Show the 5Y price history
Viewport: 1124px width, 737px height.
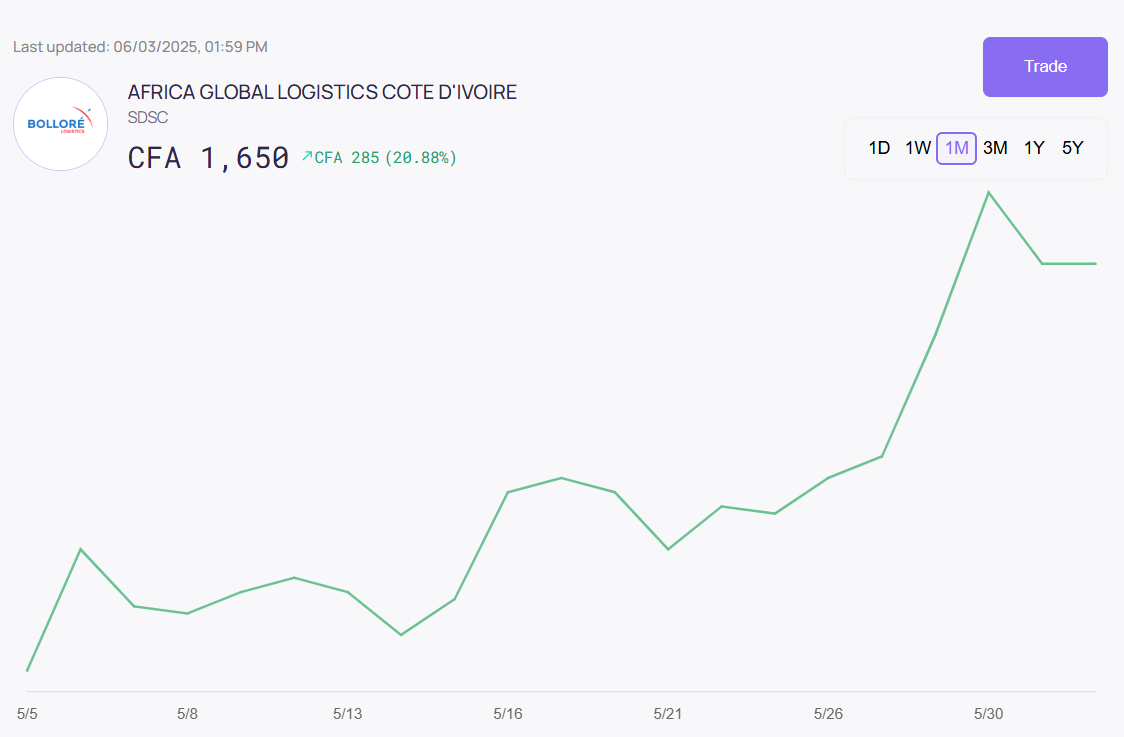point(1072,148)
